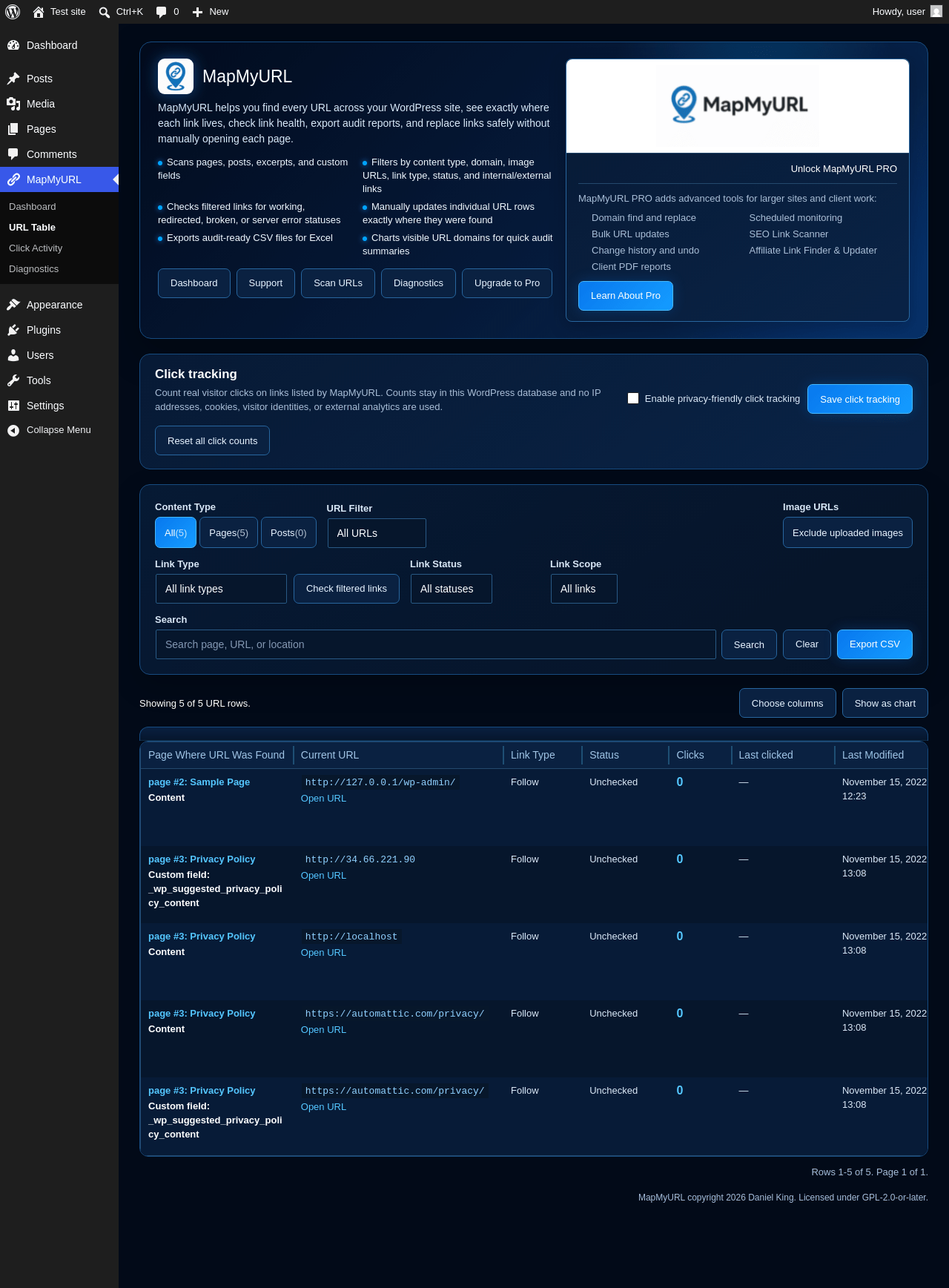The width and height of the screenshot is (949, 1288).
Task: Click the Settings sliders icon
Action: point(13,406)
